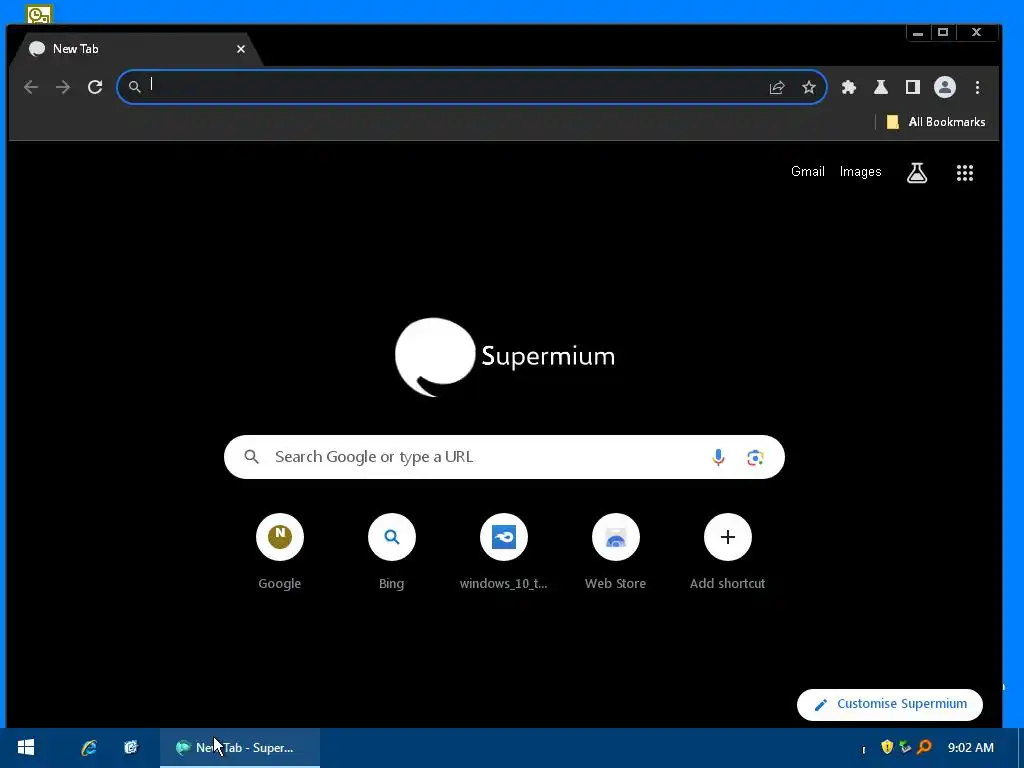Minimize the Supermium window
The width and height of the screenshot is (1024, 768).
918,33
